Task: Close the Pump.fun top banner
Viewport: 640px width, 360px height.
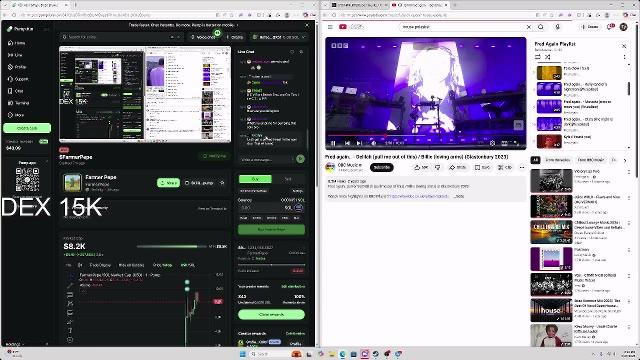Action: coord(307,25)
